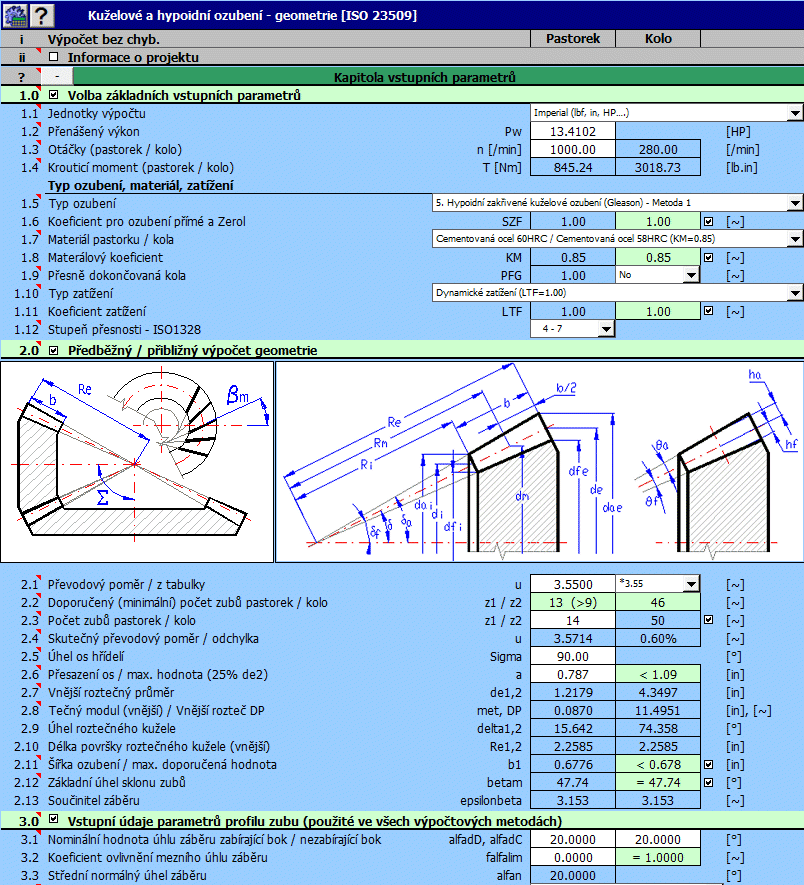Click the recommended teeth cell 13 (>9)

tap(573, 602)
